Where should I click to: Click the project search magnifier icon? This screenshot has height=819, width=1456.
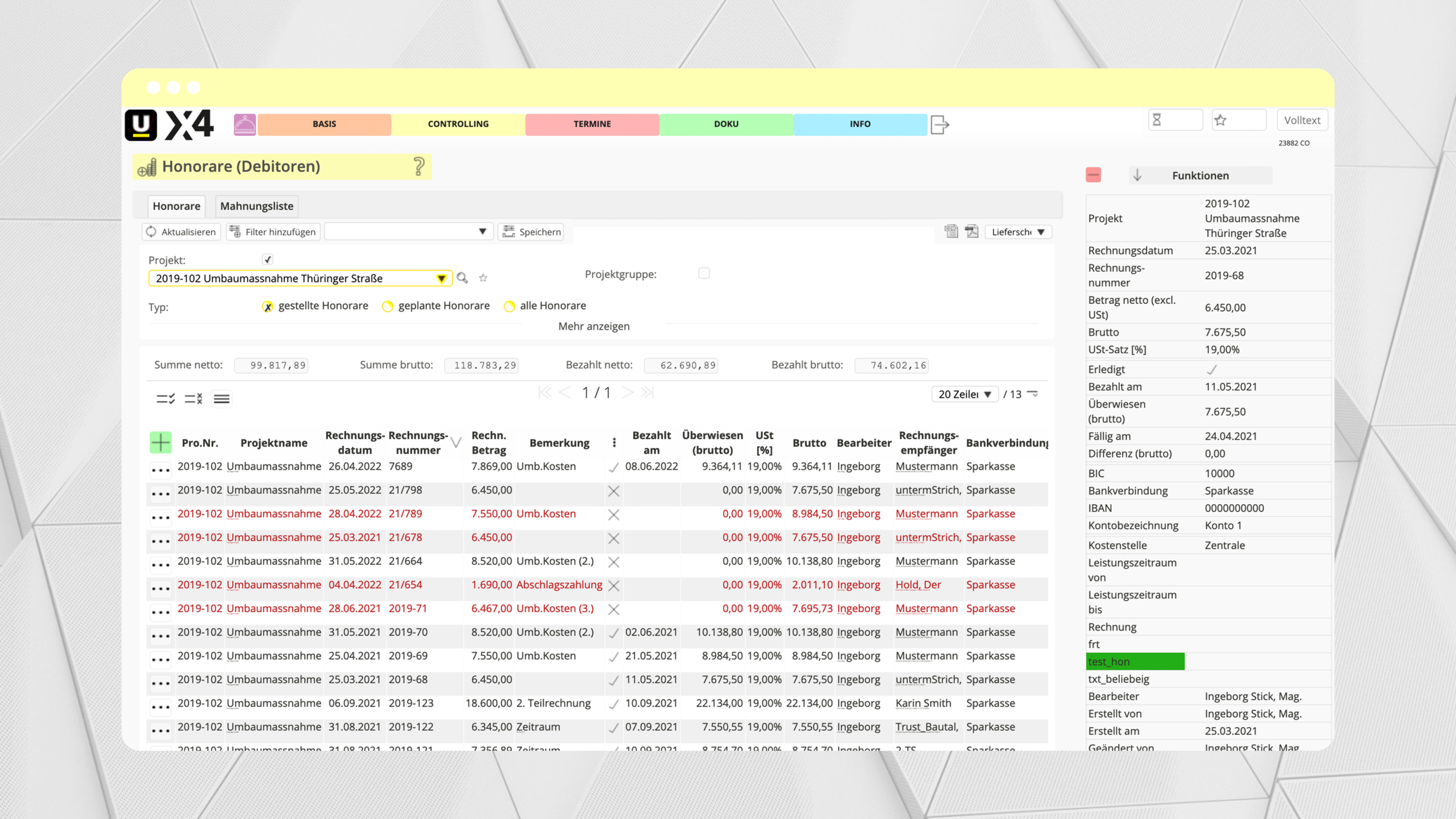pos(462,277)
